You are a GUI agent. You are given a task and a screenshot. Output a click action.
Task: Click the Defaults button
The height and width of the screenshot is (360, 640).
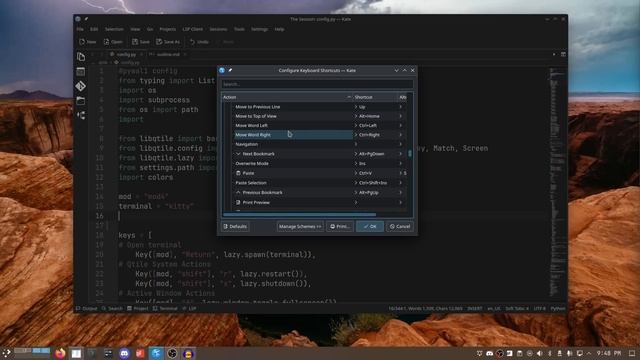tap(235, 227)
